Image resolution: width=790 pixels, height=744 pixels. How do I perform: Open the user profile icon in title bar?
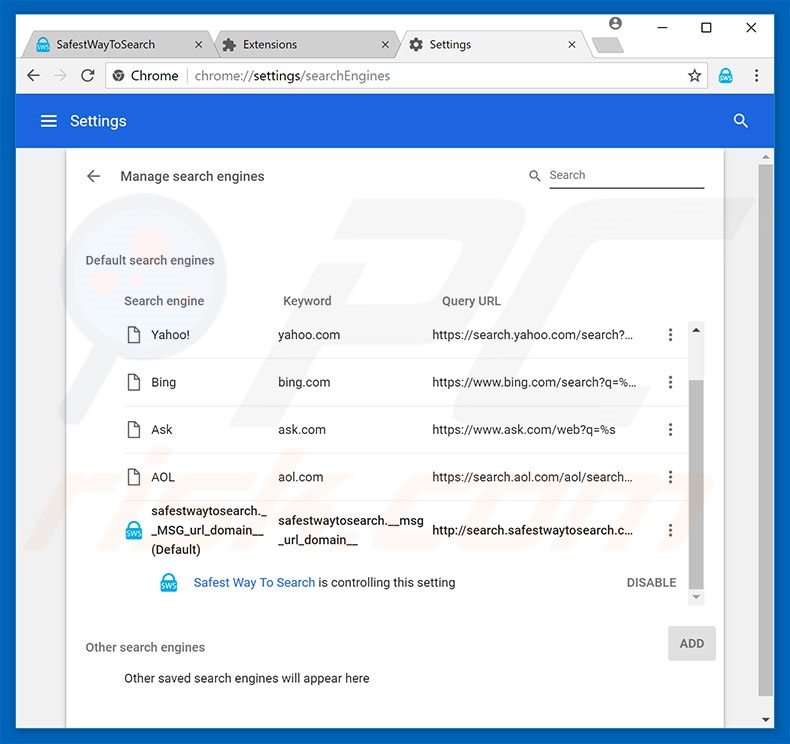pyautogui.click(x=615, y=23)
